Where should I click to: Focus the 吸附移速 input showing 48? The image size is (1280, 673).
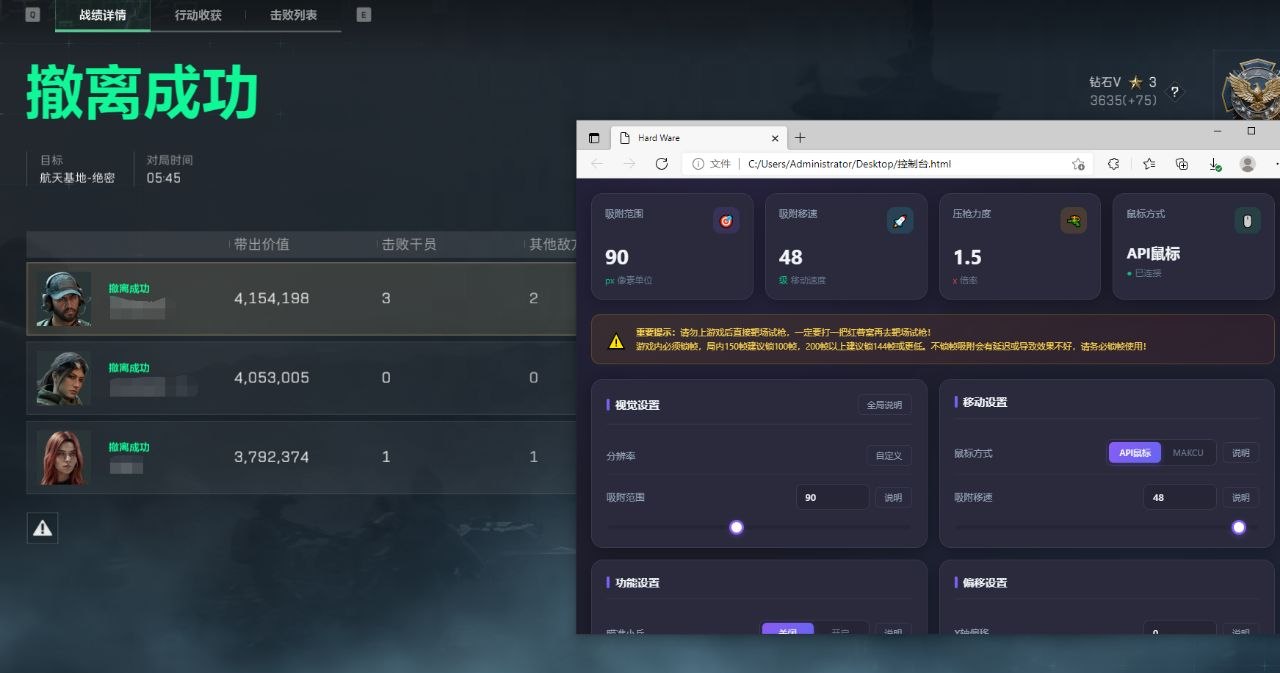[x=1180, y=497]
